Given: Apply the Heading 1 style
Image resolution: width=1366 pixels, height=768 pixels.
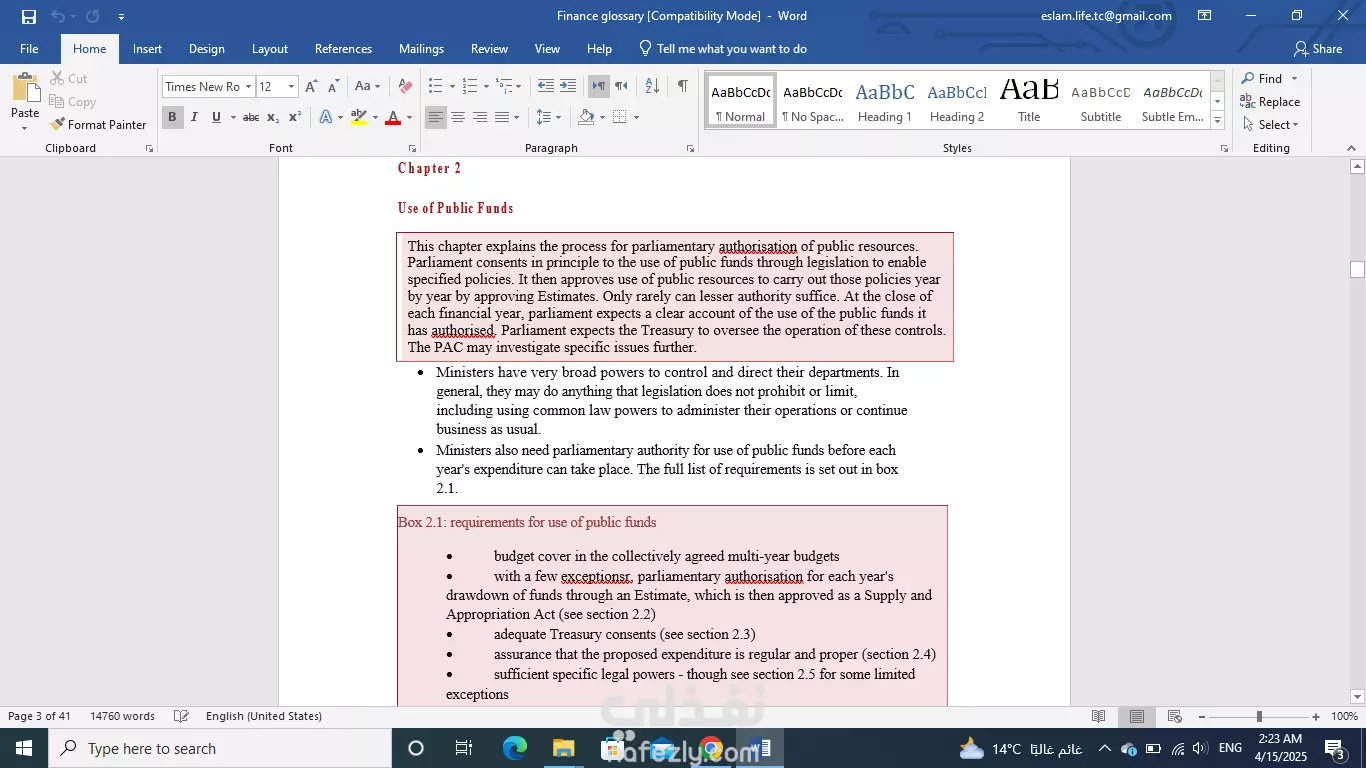Looking at the screenshot, I should [885, 100].
